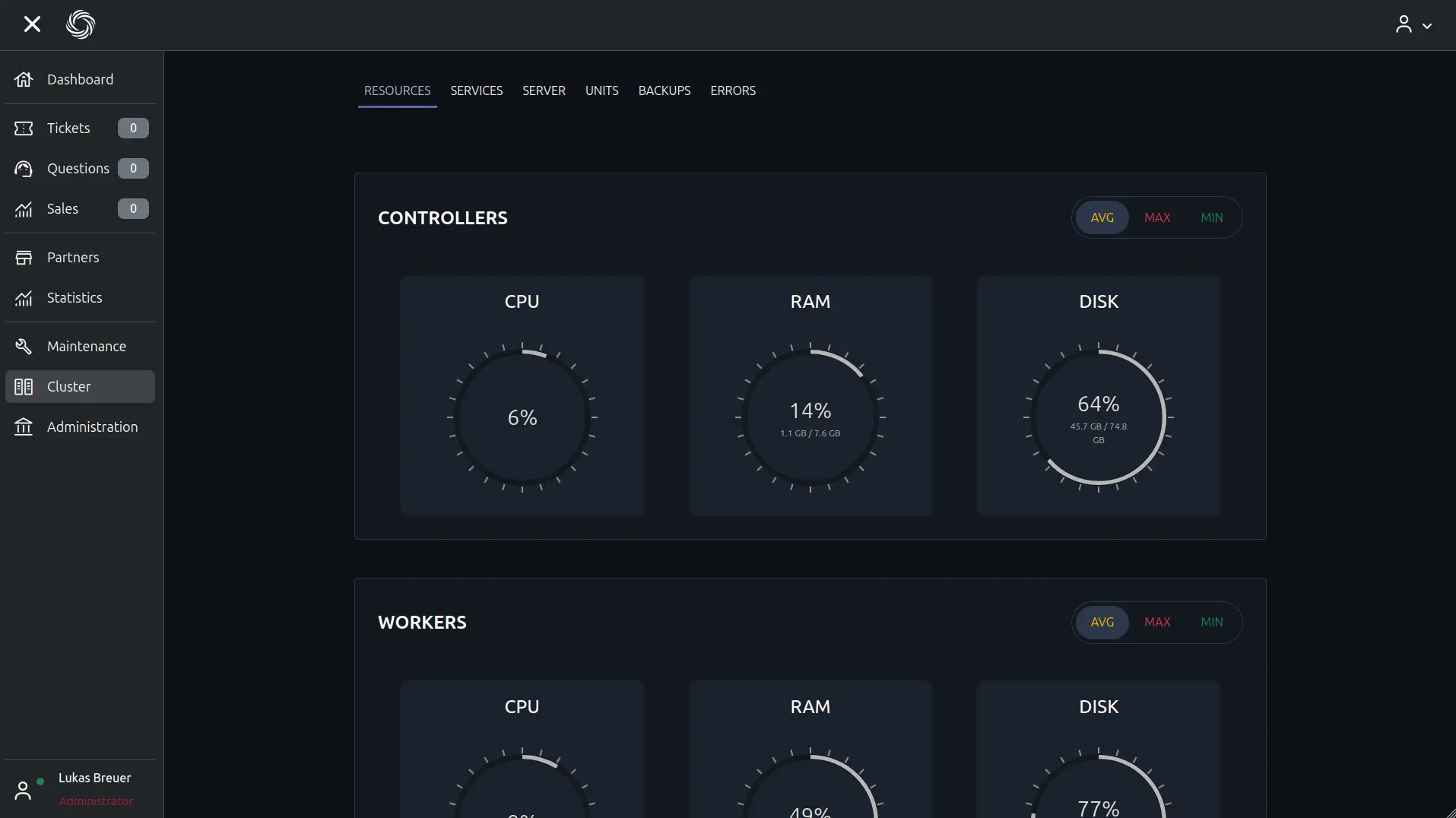
Task: Click the Lukas Breuer profile name
Action: (x=94, y=778)
